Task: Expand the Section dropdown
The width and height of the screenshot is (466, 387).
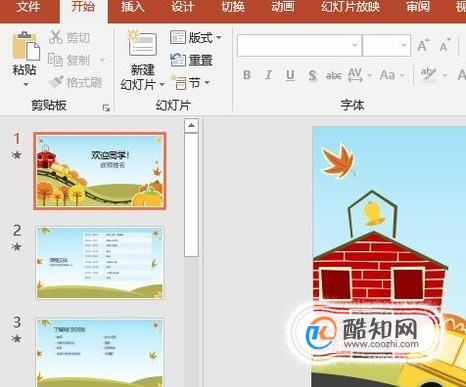Action: pos(191,82)
